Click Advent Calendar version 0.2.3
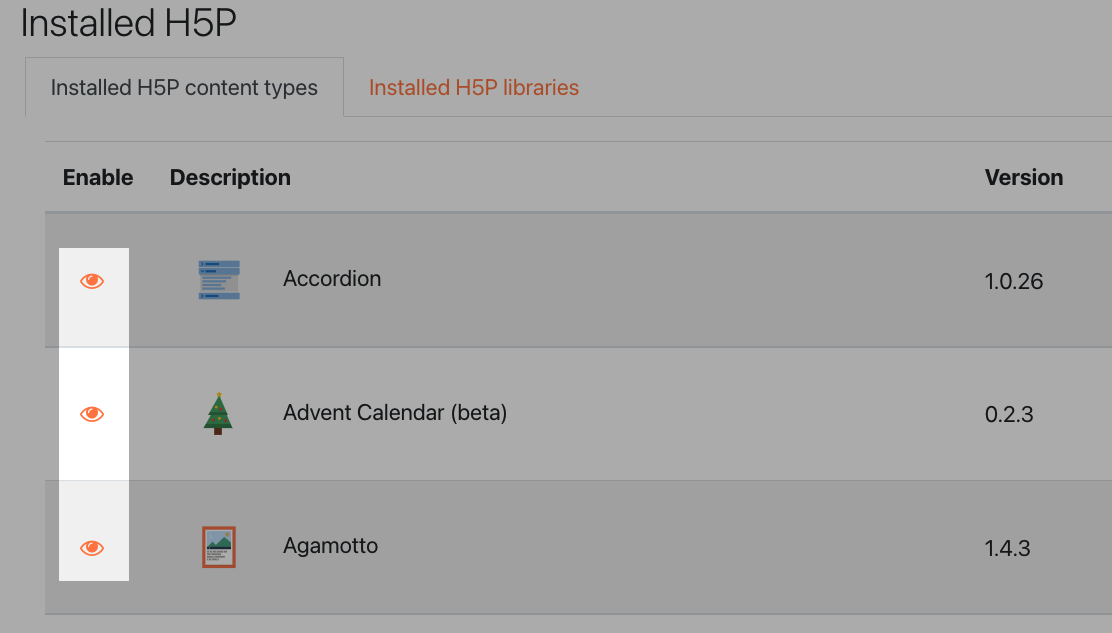 click(x=1009, y=414)
